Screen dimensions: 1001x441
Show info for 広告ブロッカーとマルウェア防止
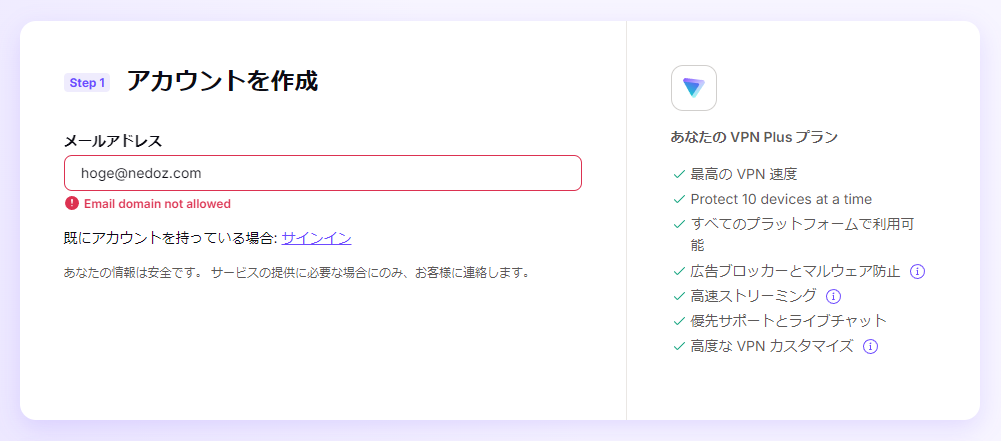pos(917,271)
